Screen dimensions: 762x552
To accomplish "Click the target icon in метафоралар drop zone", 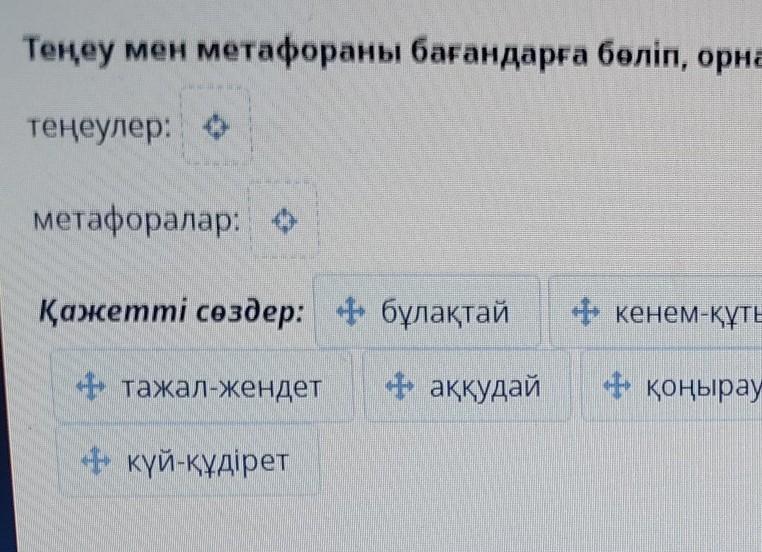I will coord(284,219).
